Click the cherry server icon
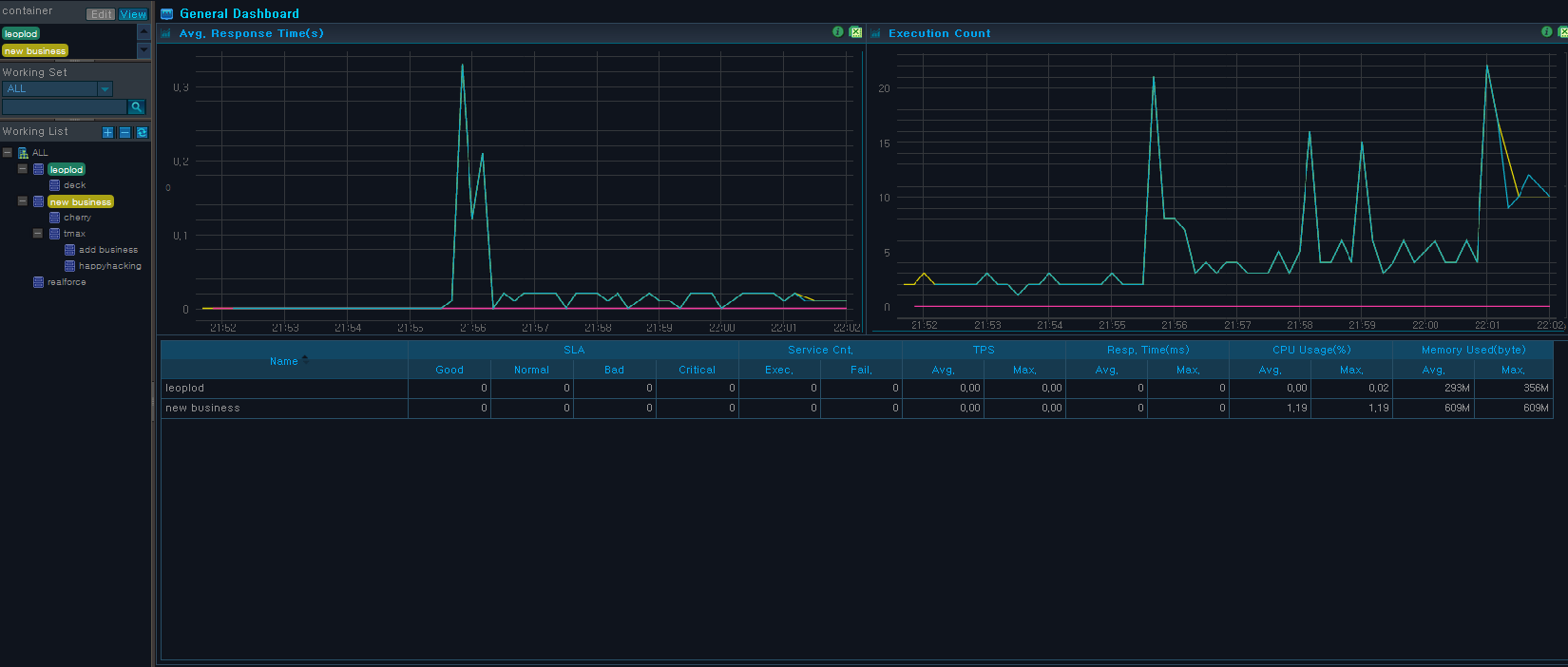 (x=54, y=218)
